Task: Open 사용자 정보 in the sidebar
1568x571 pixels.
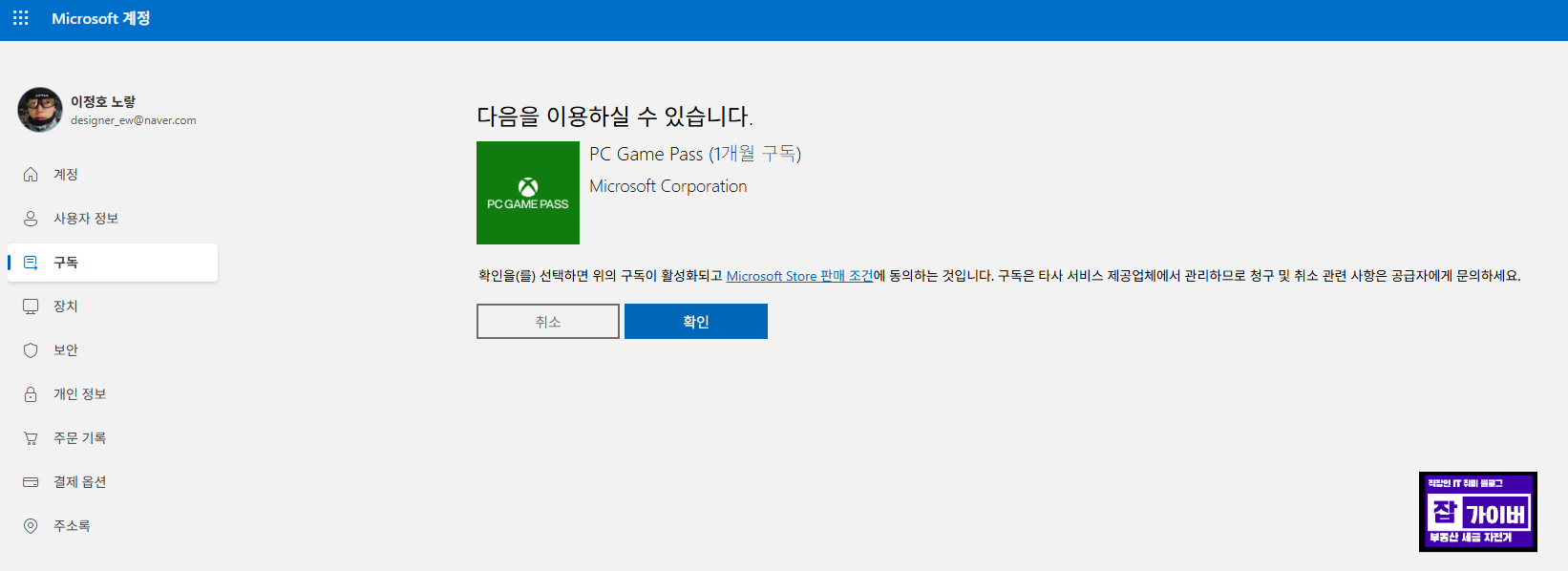Action: point(113,219)
